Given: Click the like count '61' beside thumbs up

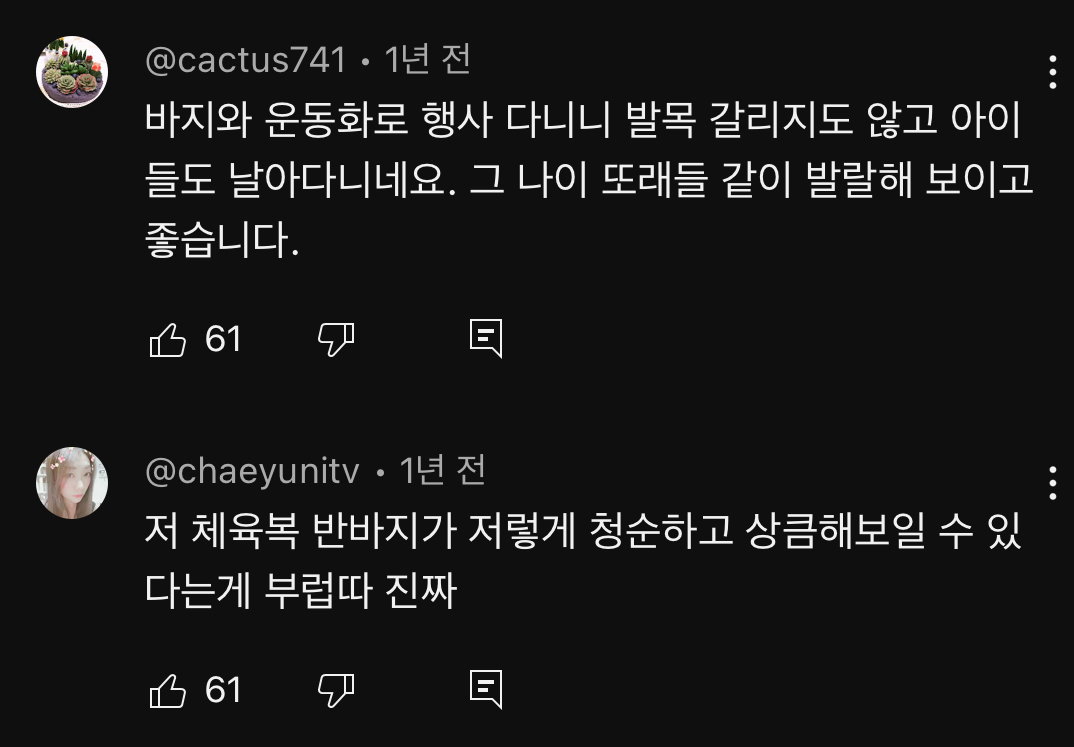Looking at the screenshot, I should [223, 339].
